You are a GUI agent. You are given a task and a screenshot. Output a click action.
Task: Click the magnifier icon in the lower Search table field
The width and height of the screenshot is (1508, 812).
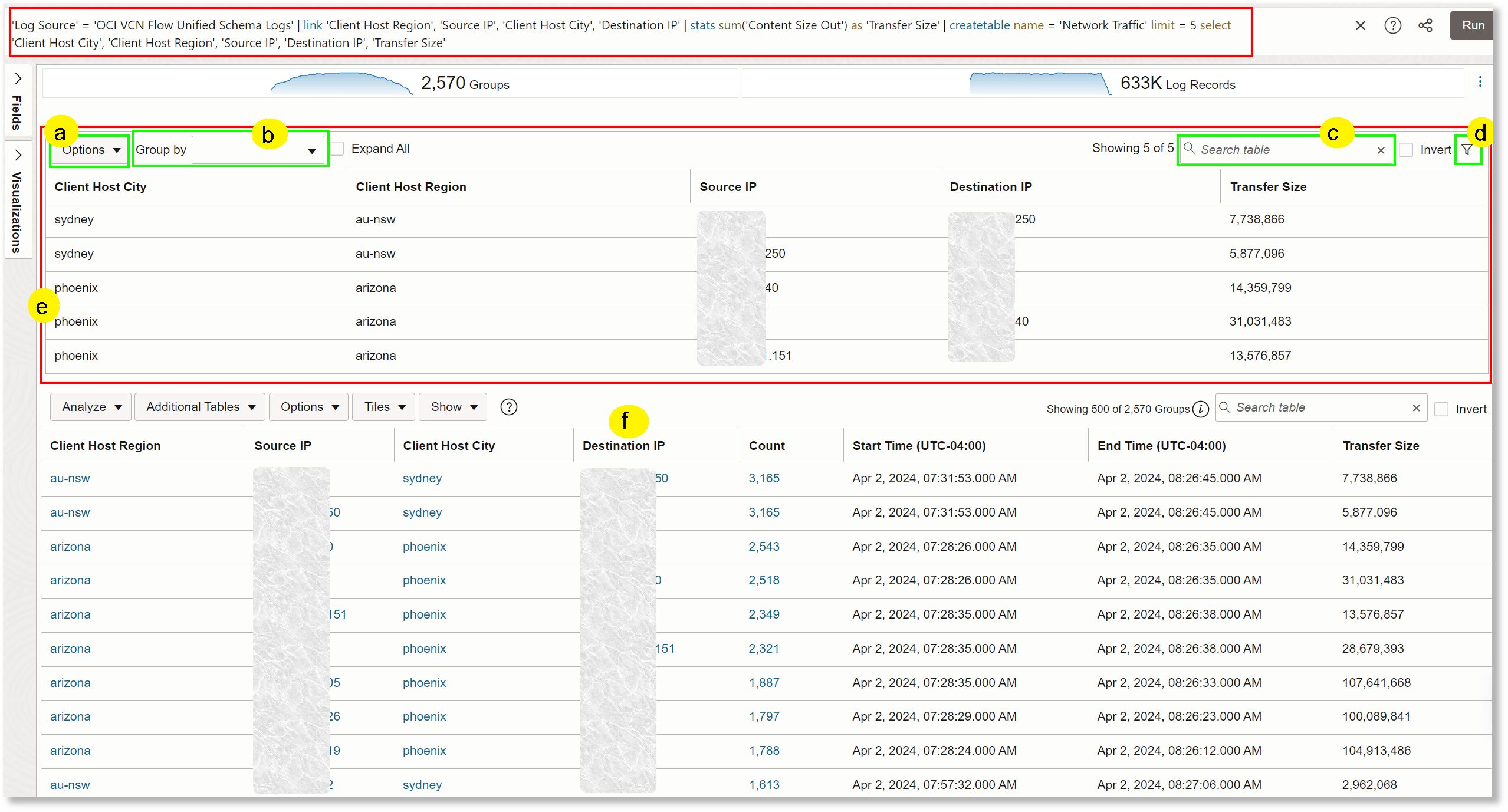pyautogui.click(x=1224, y=407)
